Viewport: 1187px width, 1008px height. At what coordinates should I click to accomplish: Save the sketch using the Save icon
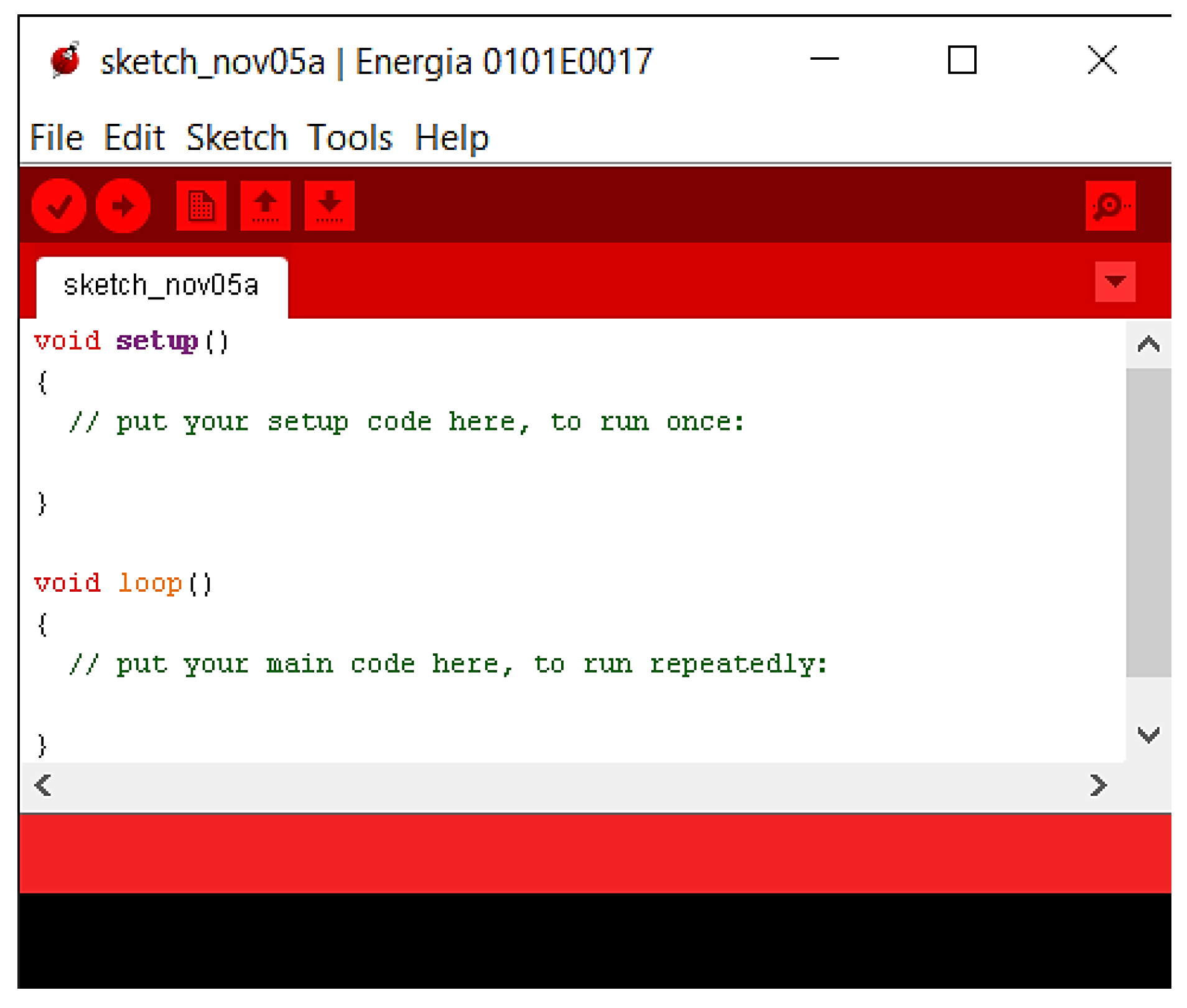329,205
